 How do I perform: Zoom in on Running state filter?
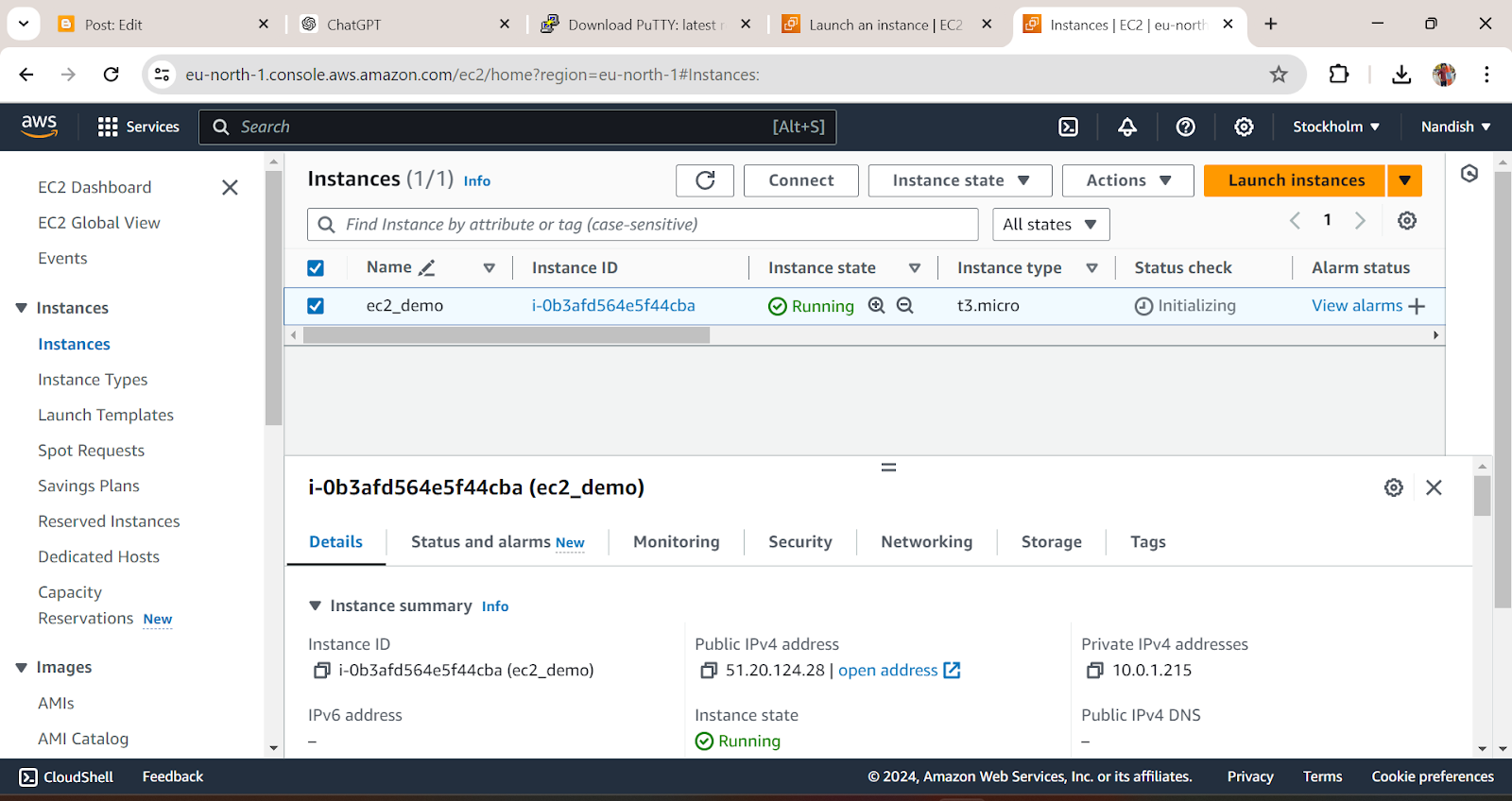click(877, 305)
